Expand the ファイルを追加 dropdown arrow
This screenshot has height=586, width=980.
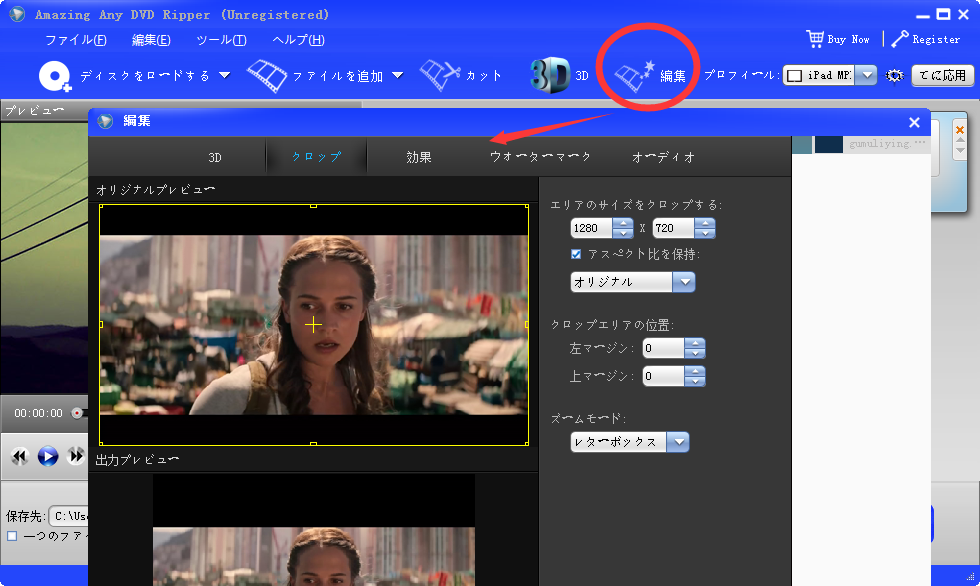coord(398,76)
